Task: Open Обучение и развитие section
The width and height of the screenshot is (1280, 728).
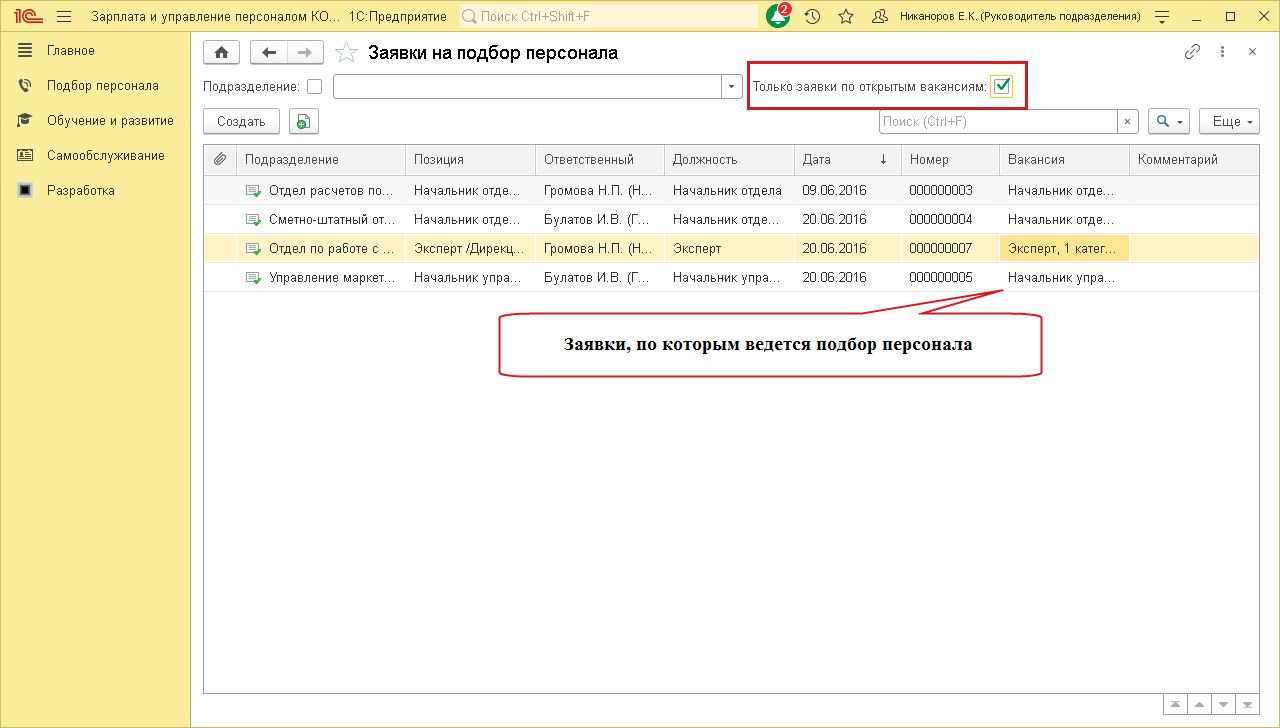Action: click(x=110, y=121)
